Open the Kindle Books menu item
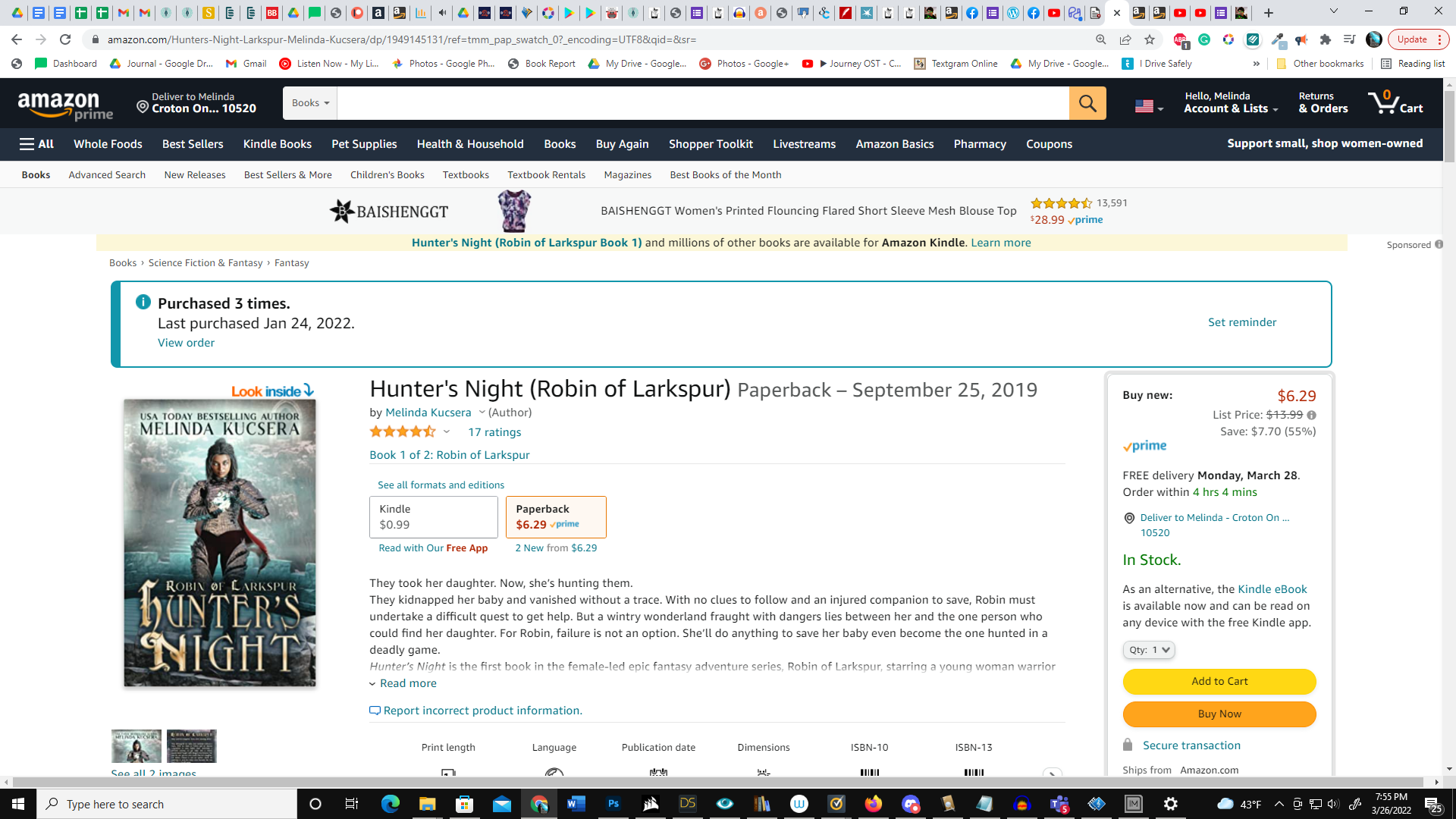Image resolution: width=1456 pixels, height=819 pixels. click(x=277, y=144)
